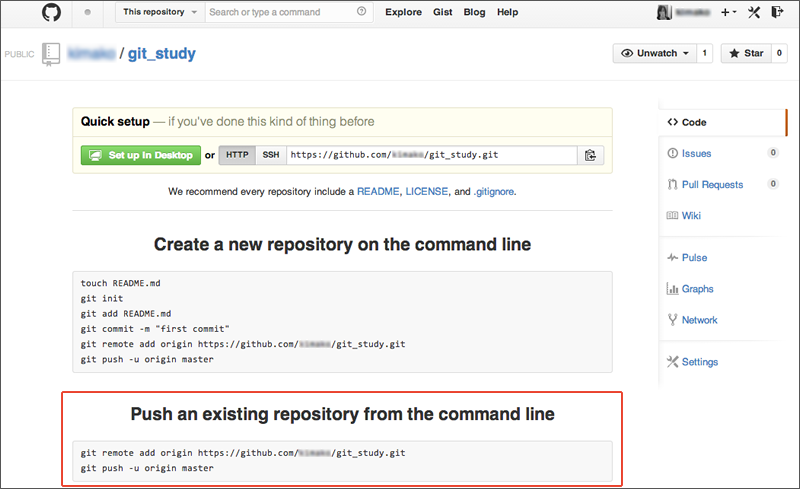Image resolution: width=800 pixels, height=489 pixels.
Task: Select the HTTP protocol option
Action: [237, 155]
